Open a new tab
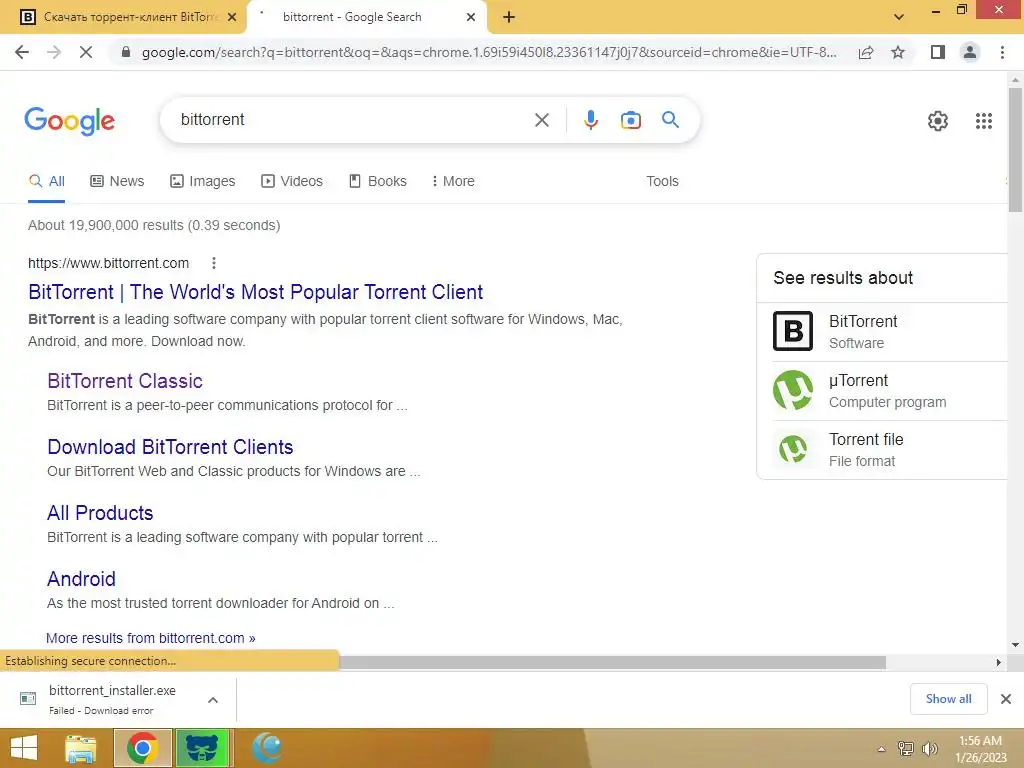 tap(509, 17)
